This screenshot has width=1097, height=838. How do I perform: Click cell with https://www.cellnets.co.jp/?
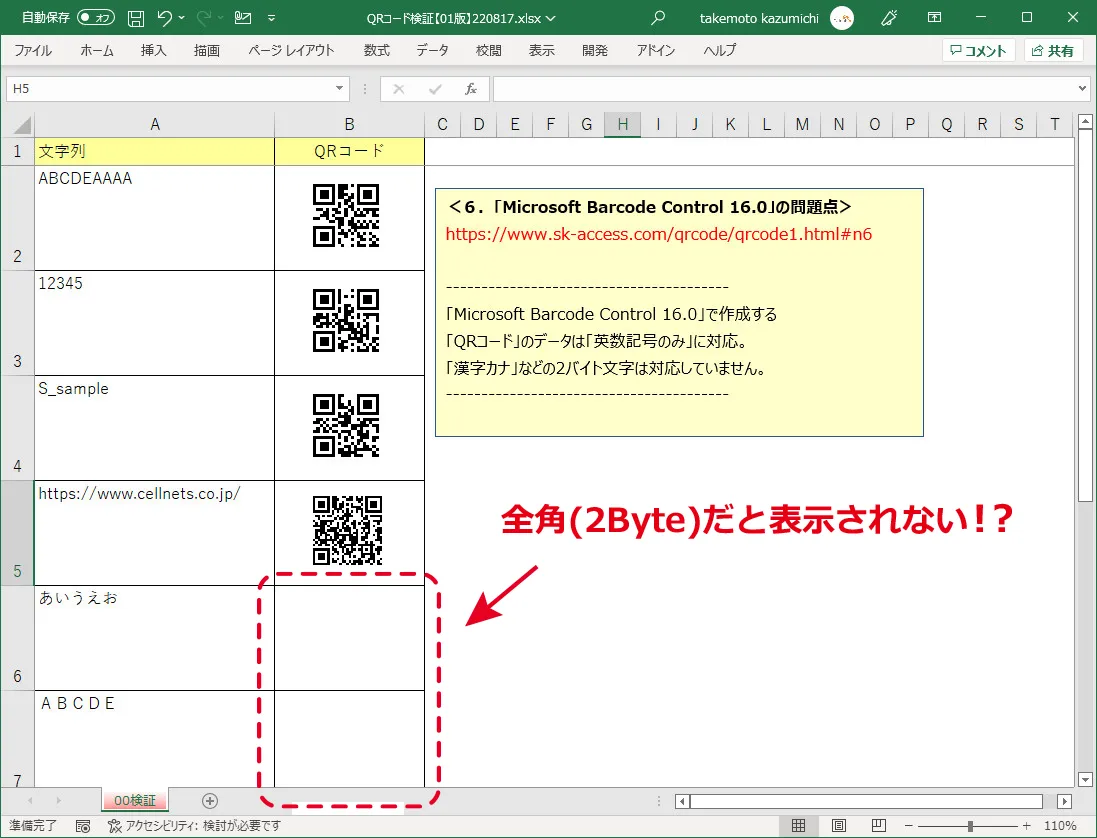point(155,533)
